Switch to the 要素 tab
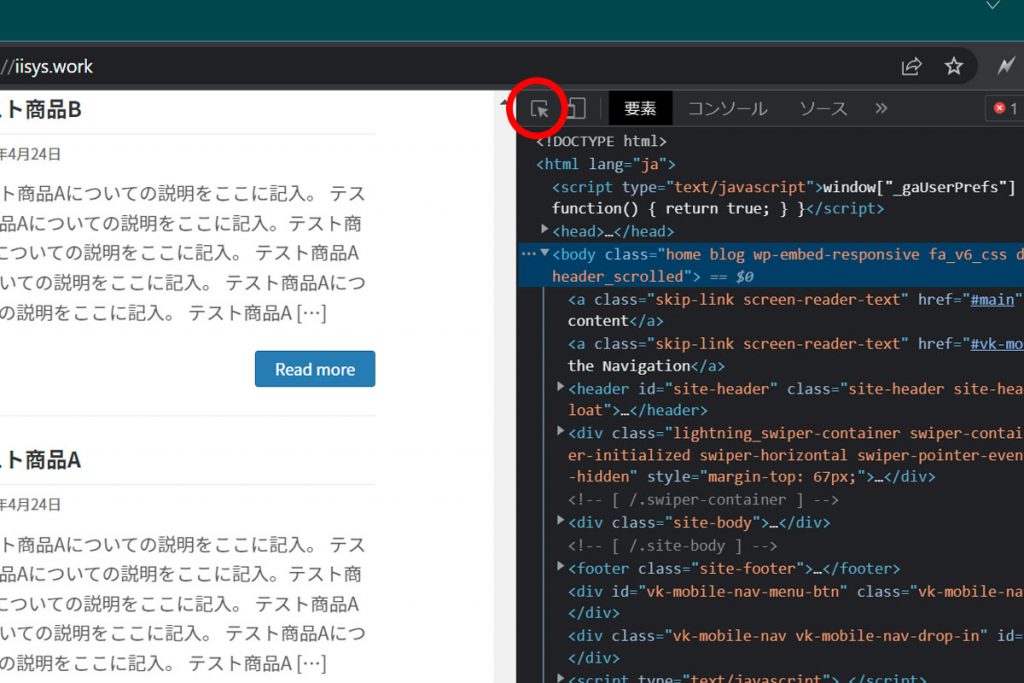Viewport: 1024px width, 683px height. pos(640,108)
